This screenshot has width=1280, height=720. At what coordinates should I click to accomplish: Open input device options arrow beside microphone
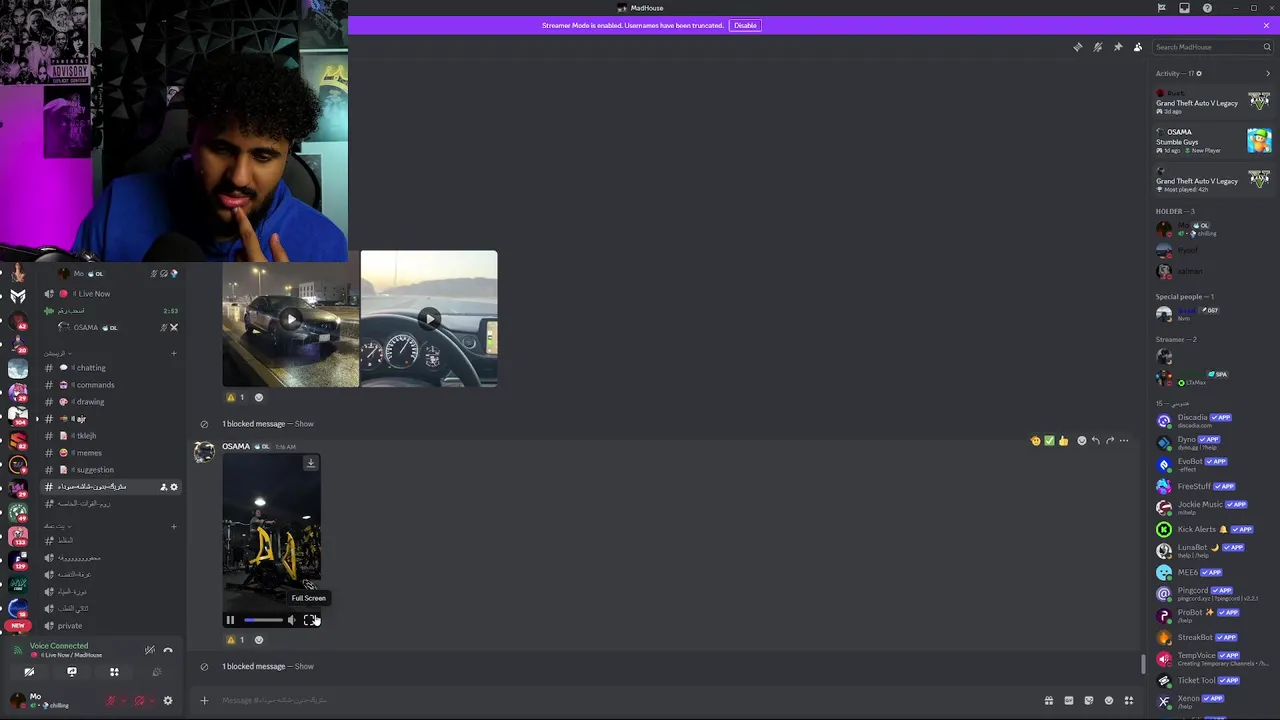point(123,701)
